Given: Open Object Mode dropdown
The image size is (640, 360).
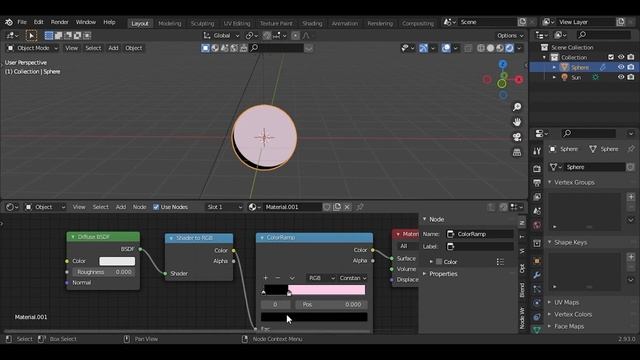Looking at the screenshot, I should pyautogui.click(x=33, y=48).
